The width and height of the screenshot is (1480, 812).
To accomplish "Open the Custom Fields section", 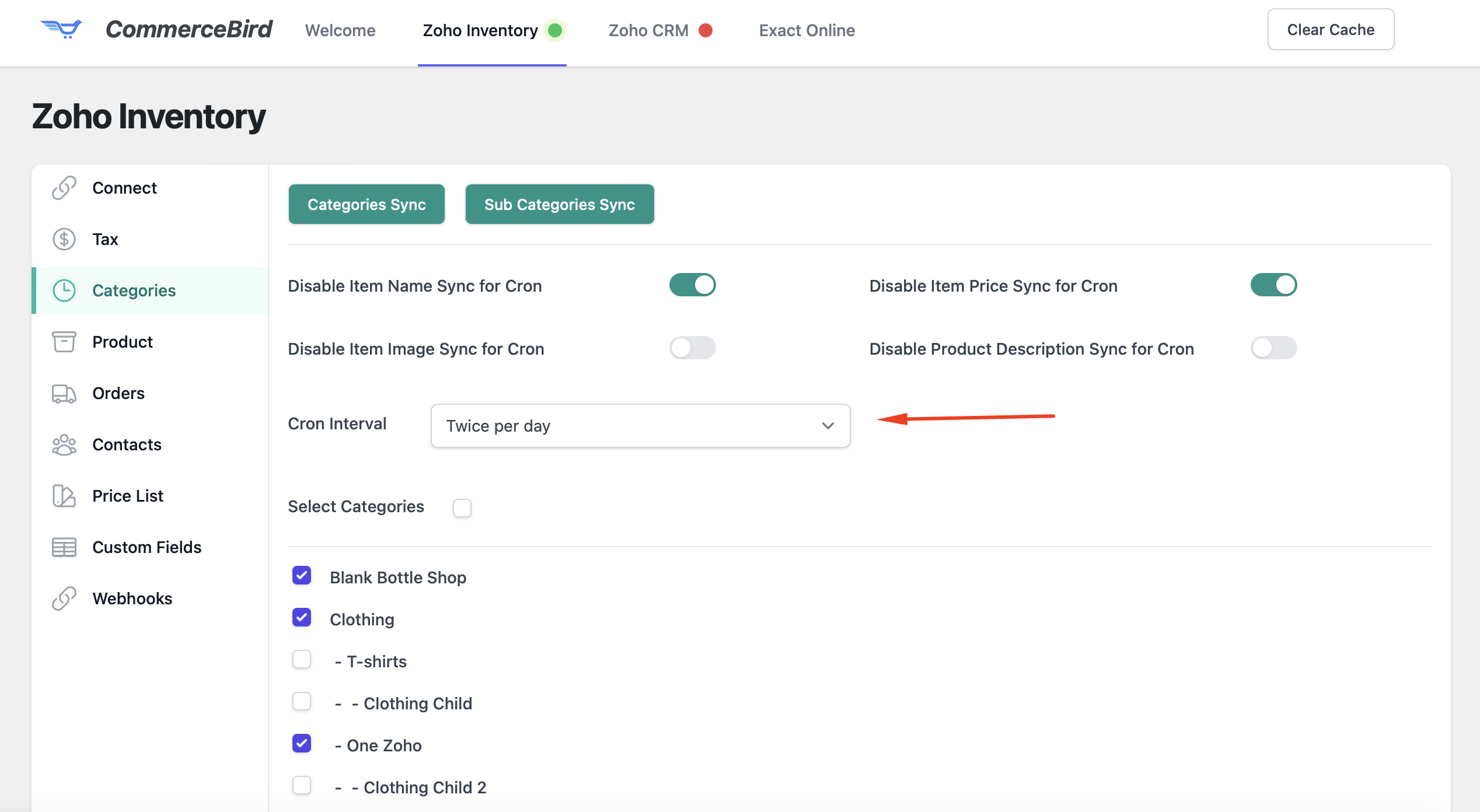I will [150, 547].
